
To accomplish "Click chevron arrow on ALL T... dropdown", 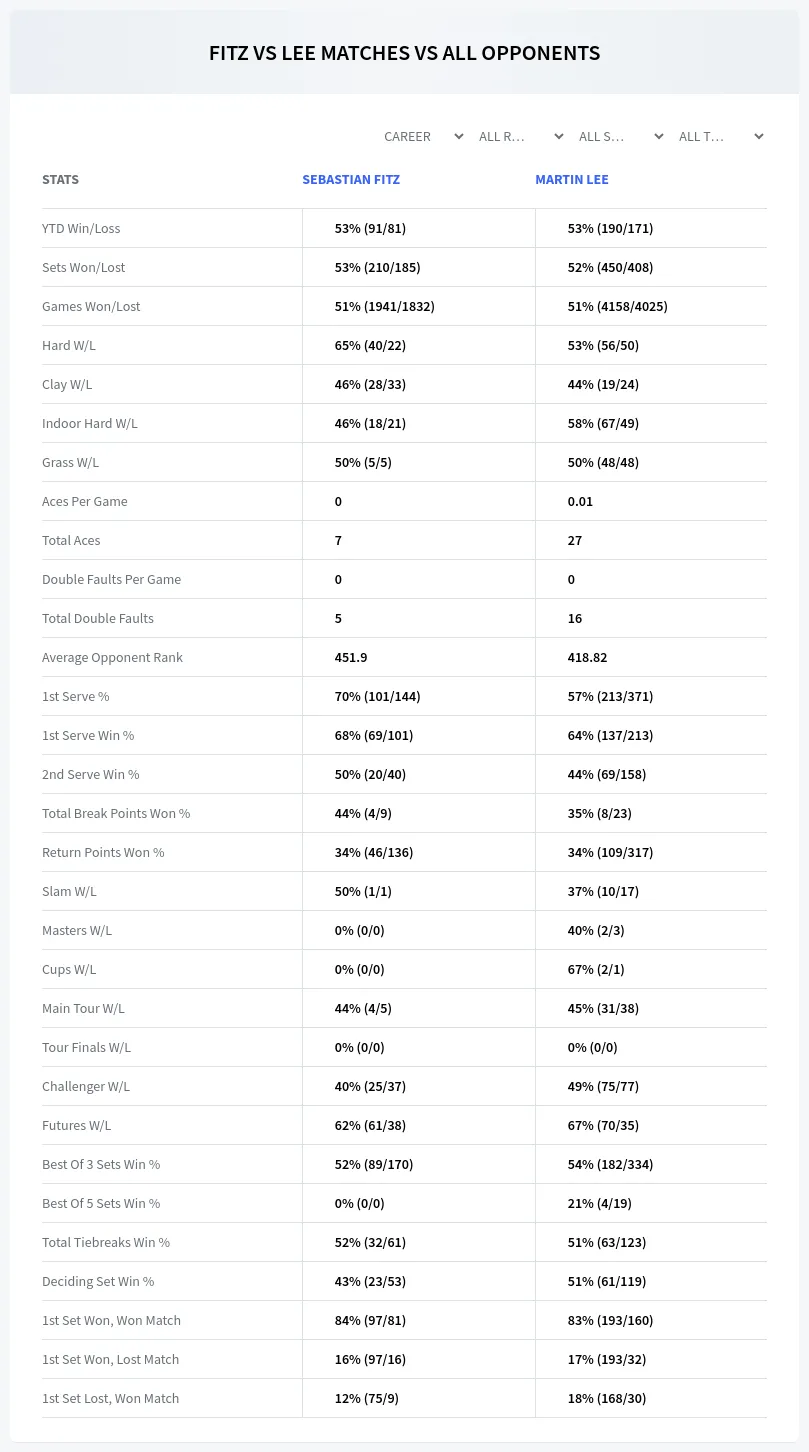I will tap(759, 137).
